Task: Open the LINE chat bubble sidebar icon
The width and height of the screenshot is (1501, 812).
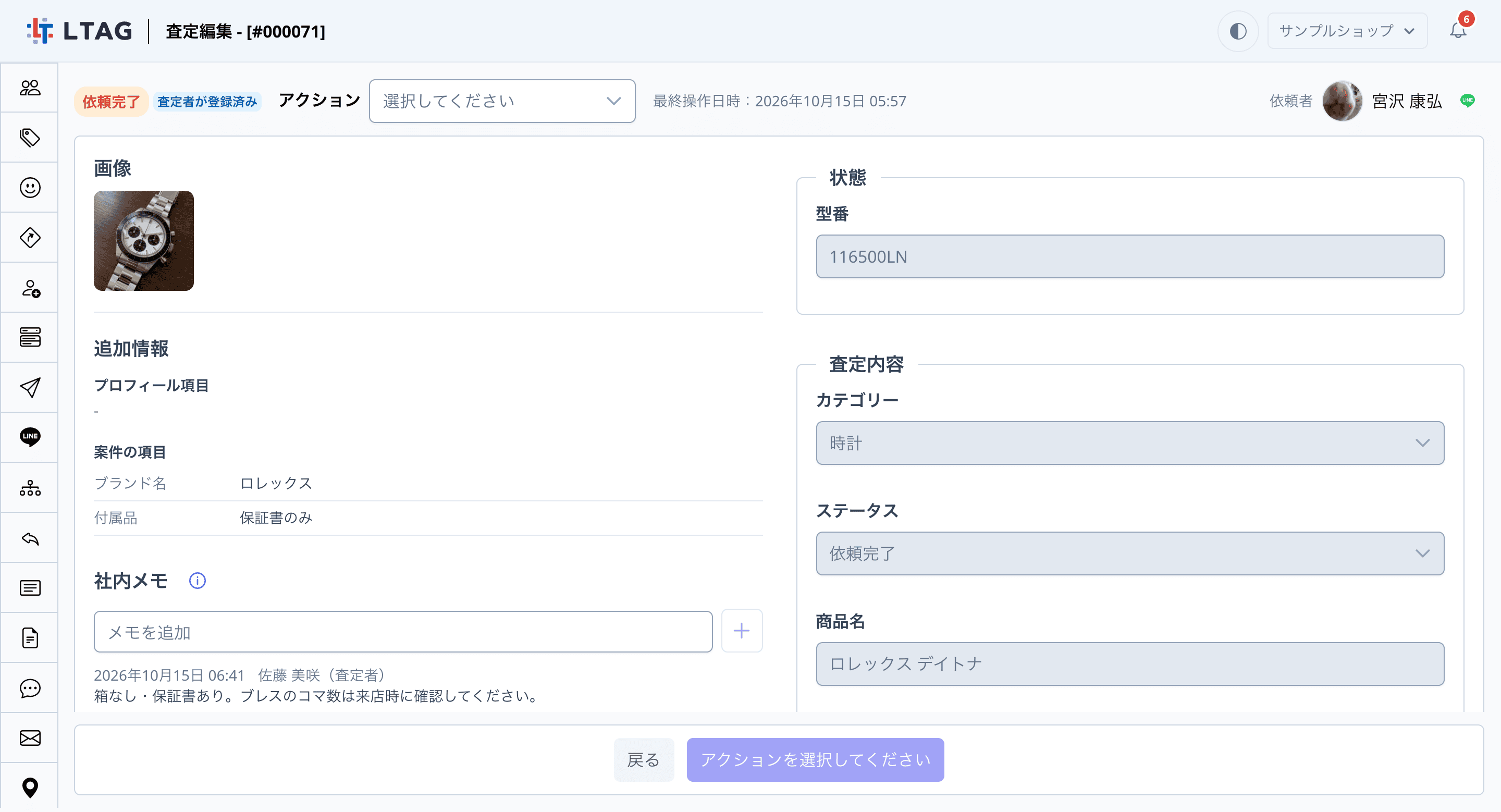Action: click(x=30, y=437)
